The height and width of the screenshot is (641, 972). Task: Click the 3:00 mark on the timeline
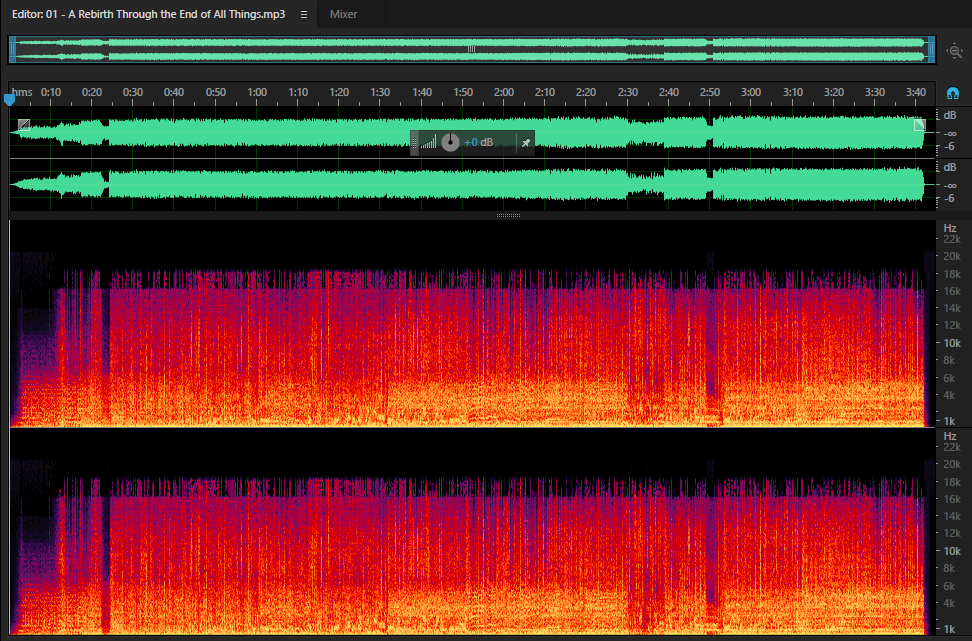coord(751,92)
